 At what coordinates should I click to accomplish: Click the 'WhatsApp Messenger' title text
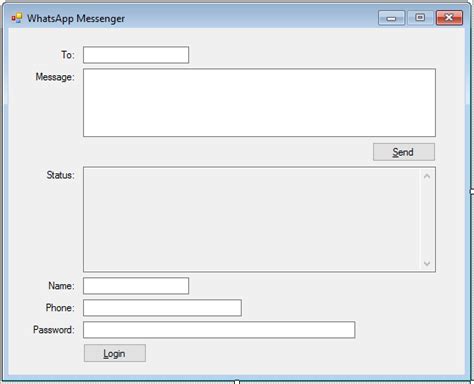pos(76,18)
